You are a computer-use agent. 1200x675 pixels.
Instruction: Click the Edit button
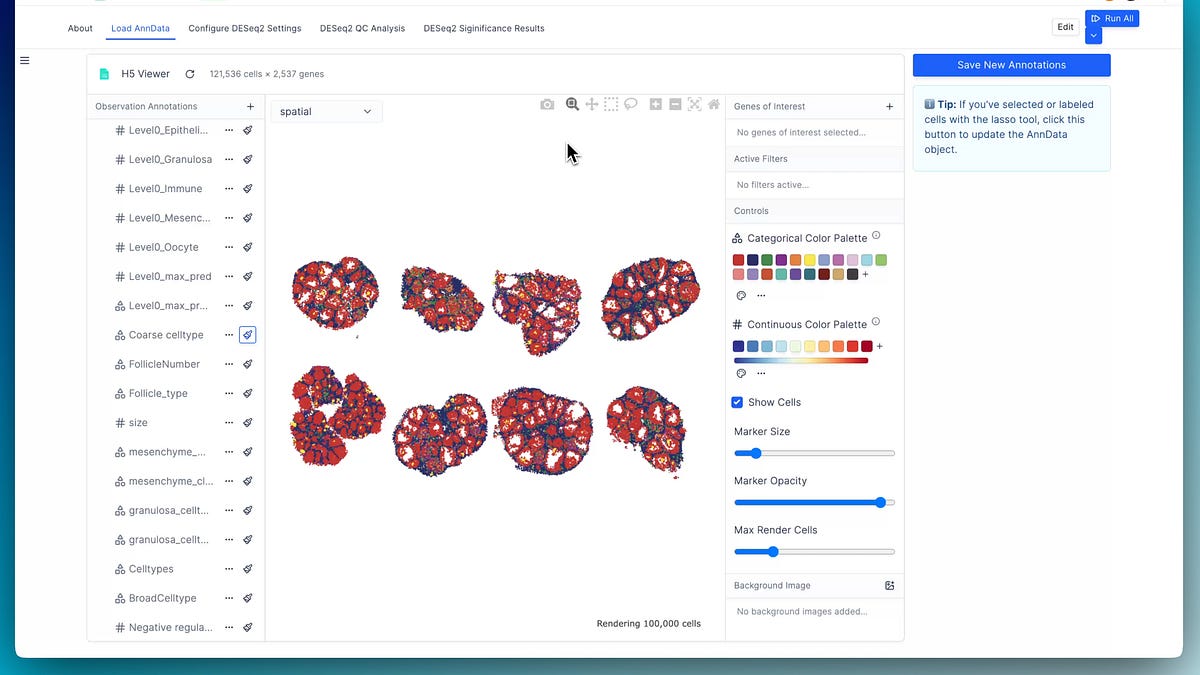click(x=1066, y=28)
